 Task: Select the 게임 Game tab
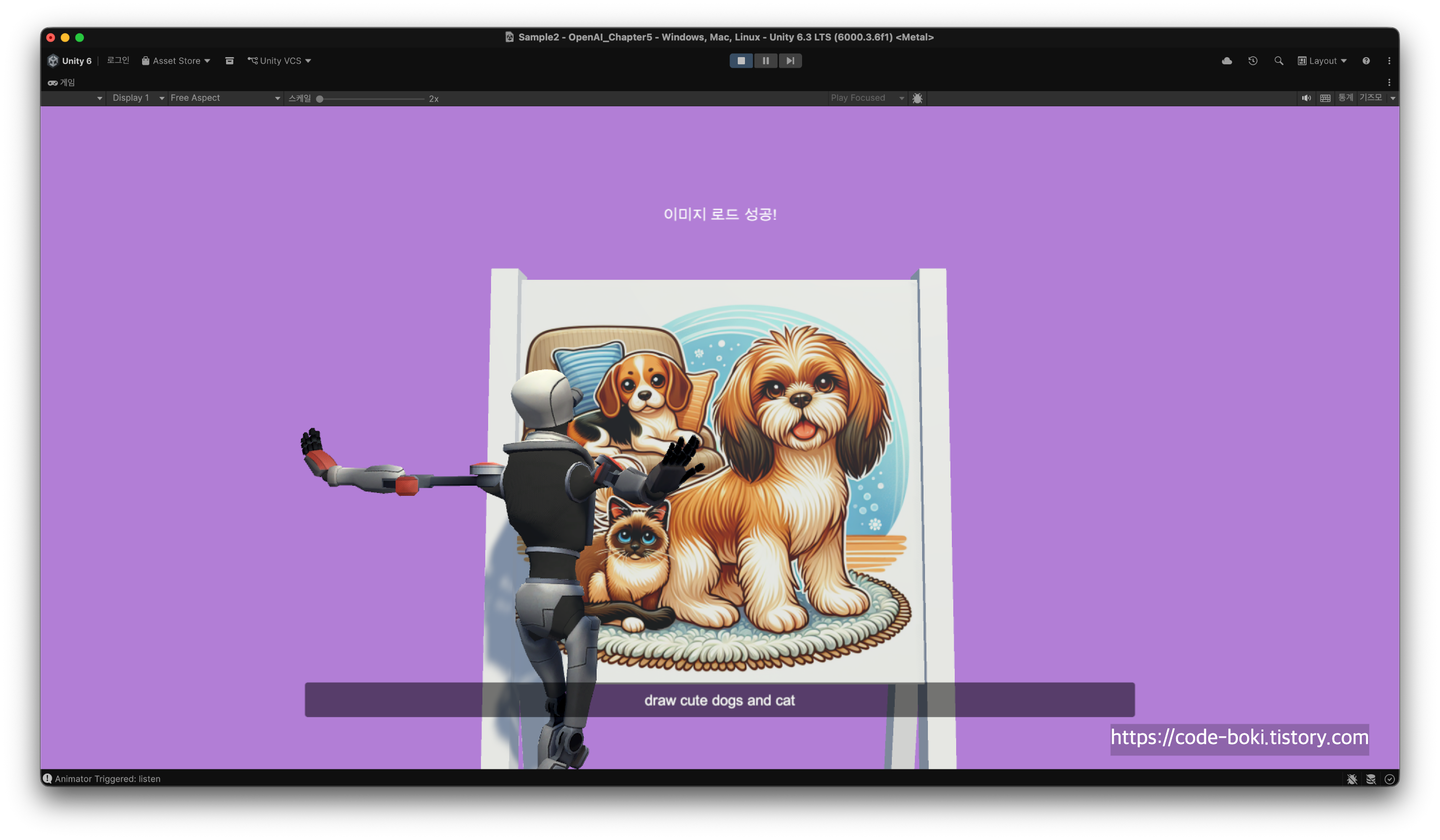click(x=62, y=82)
